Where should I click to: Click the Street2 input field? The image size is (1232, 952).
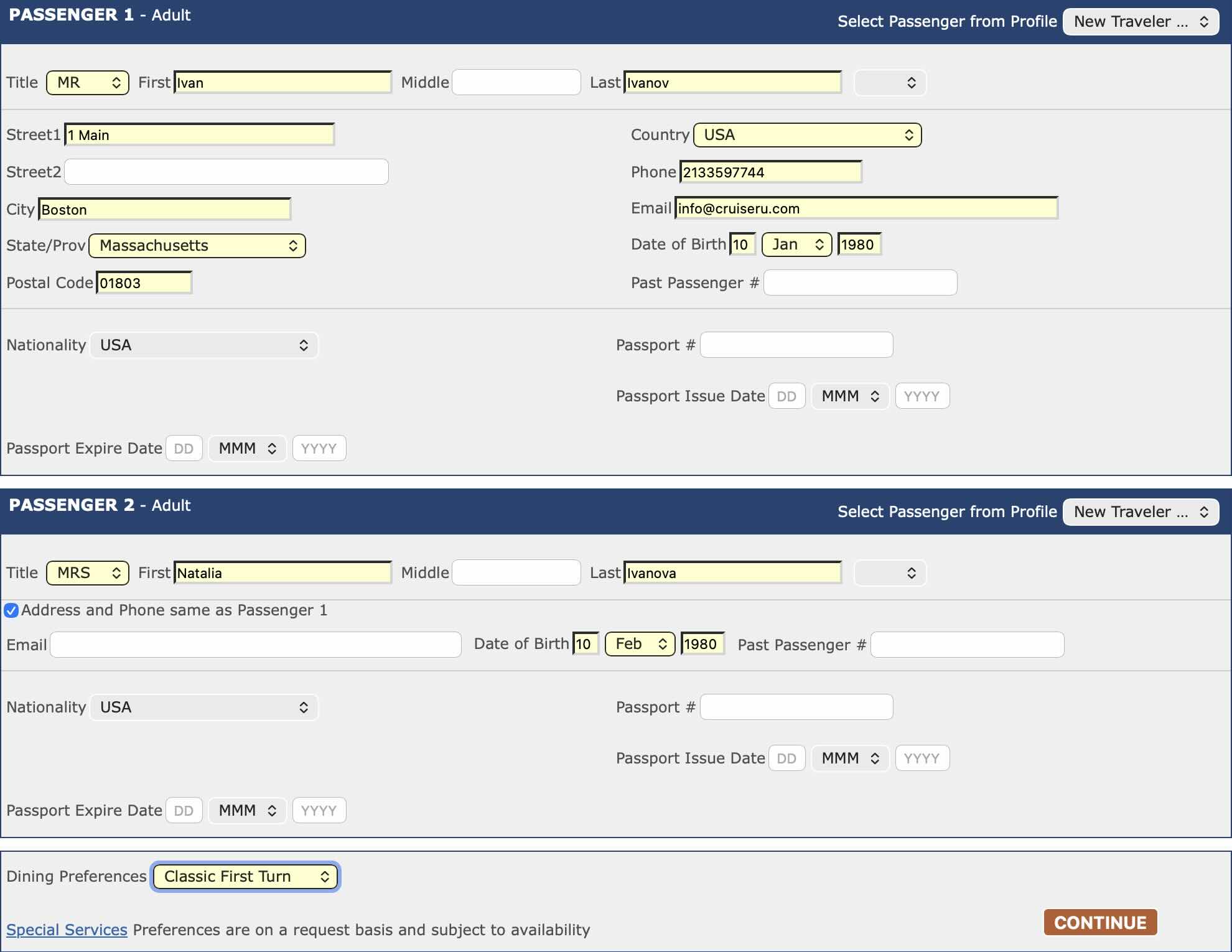(x=226, y=172)
